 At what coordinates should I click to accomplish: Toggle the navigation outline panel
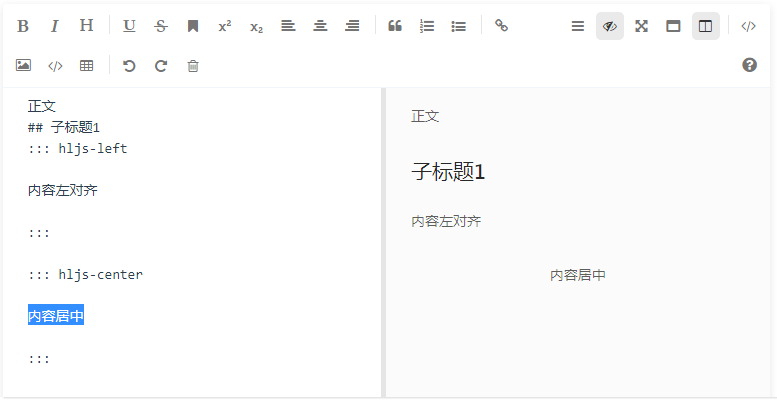point(577,26)
